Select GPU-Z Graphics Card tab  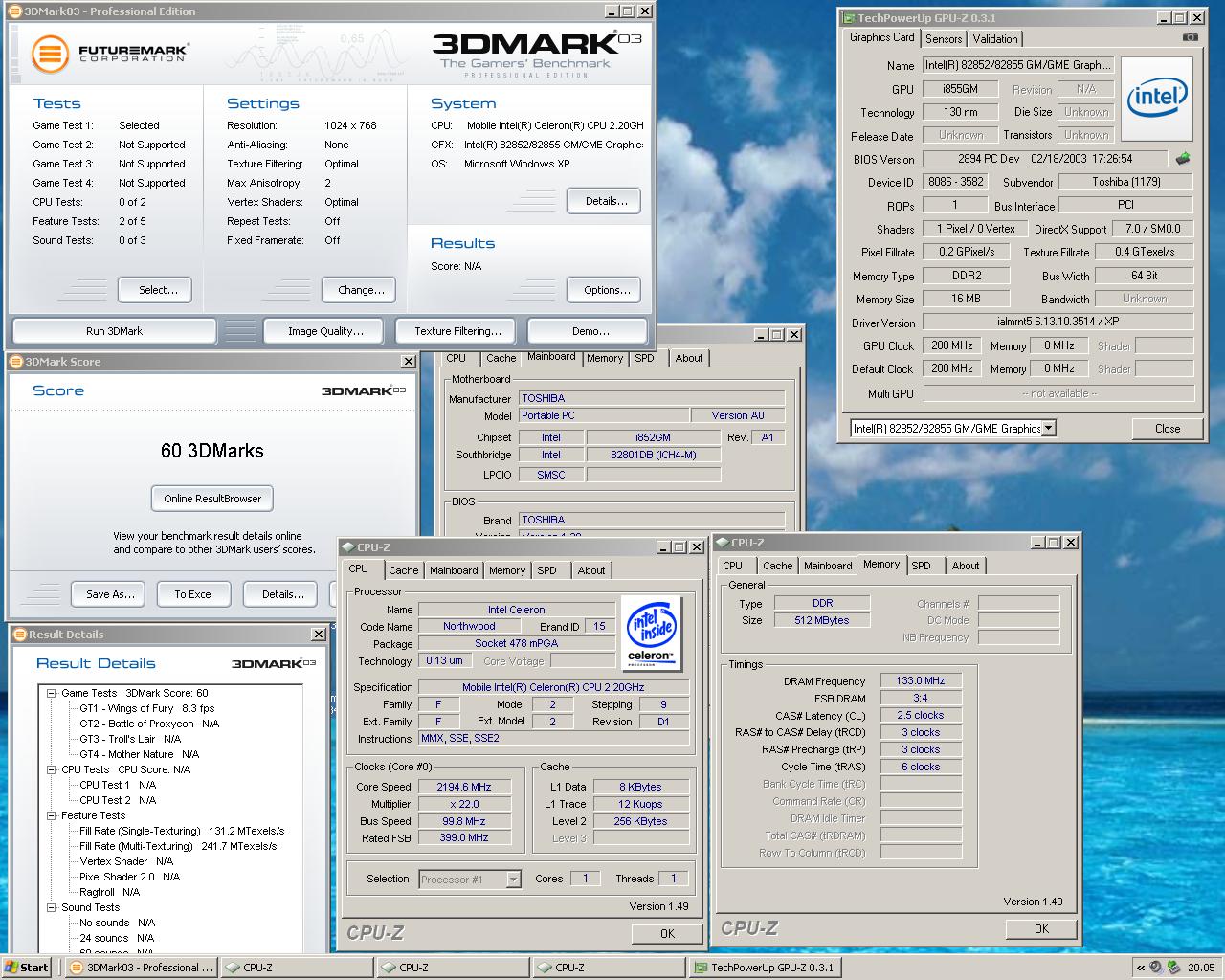882,37
